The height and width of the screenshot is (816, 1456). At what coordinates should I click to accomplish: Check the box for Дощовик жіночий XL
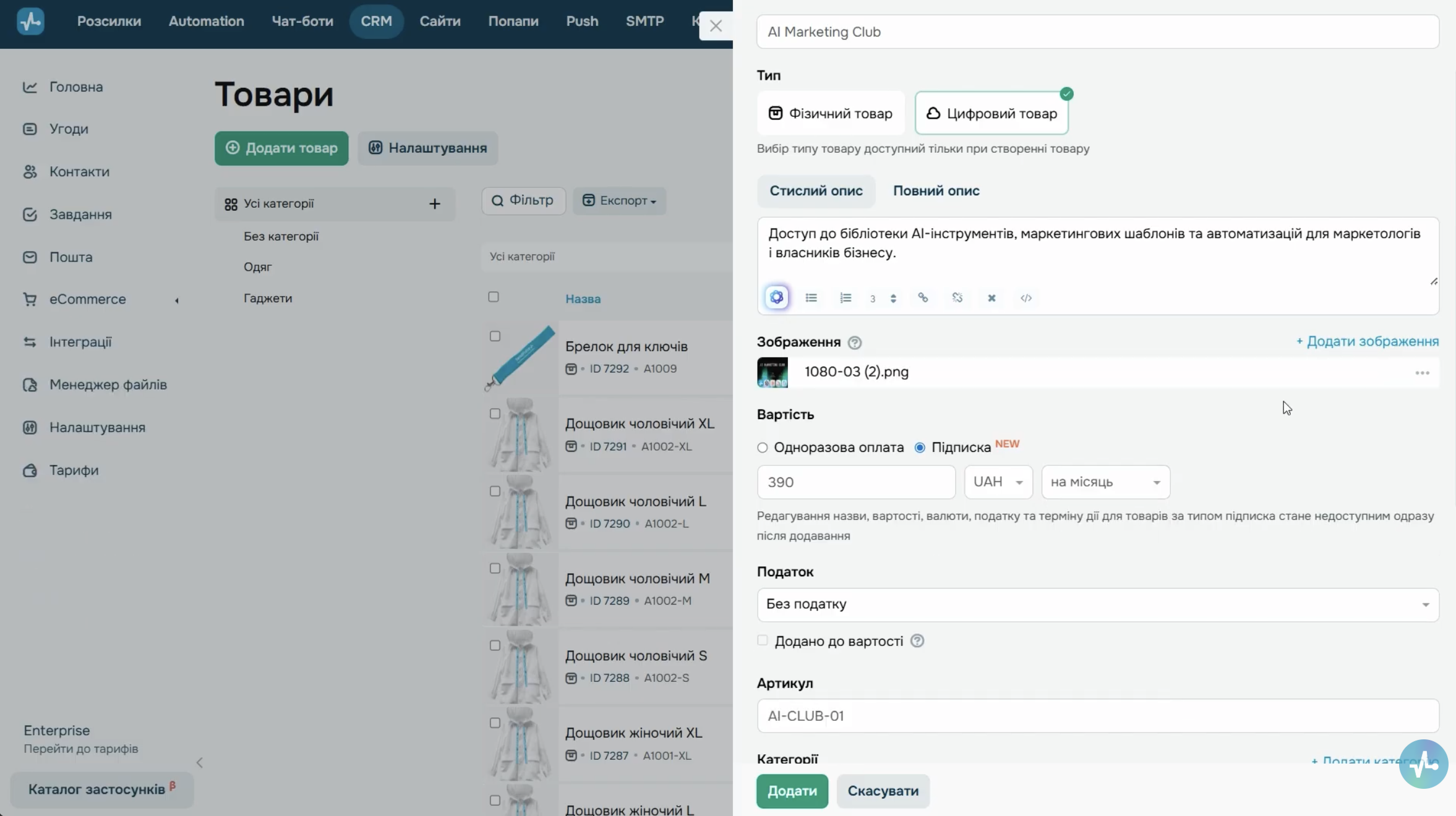(x=495, y=723)
